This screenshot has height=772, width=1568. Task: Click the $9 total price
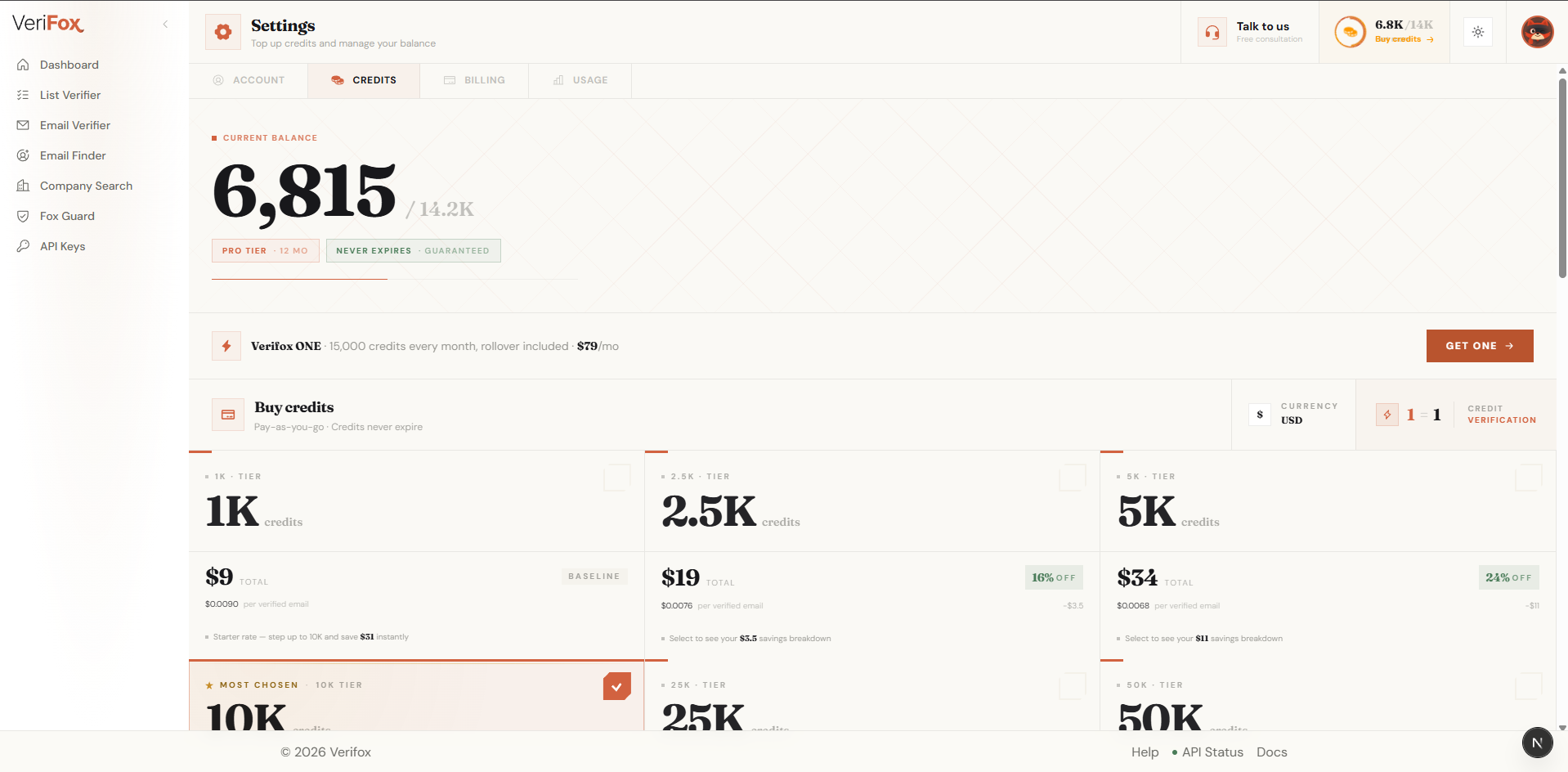coord(219,577)
